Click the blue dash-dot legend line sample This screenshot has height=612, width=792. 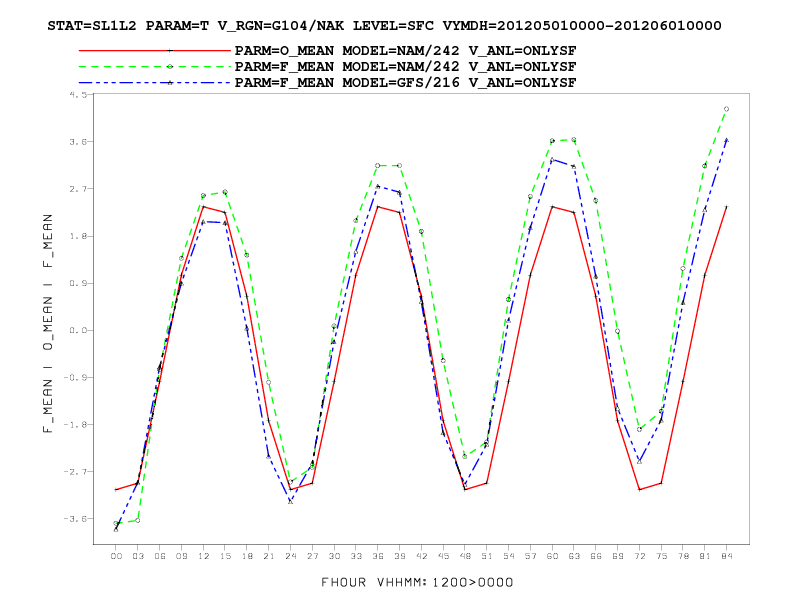pyautogui.click(x=155, y=83)
